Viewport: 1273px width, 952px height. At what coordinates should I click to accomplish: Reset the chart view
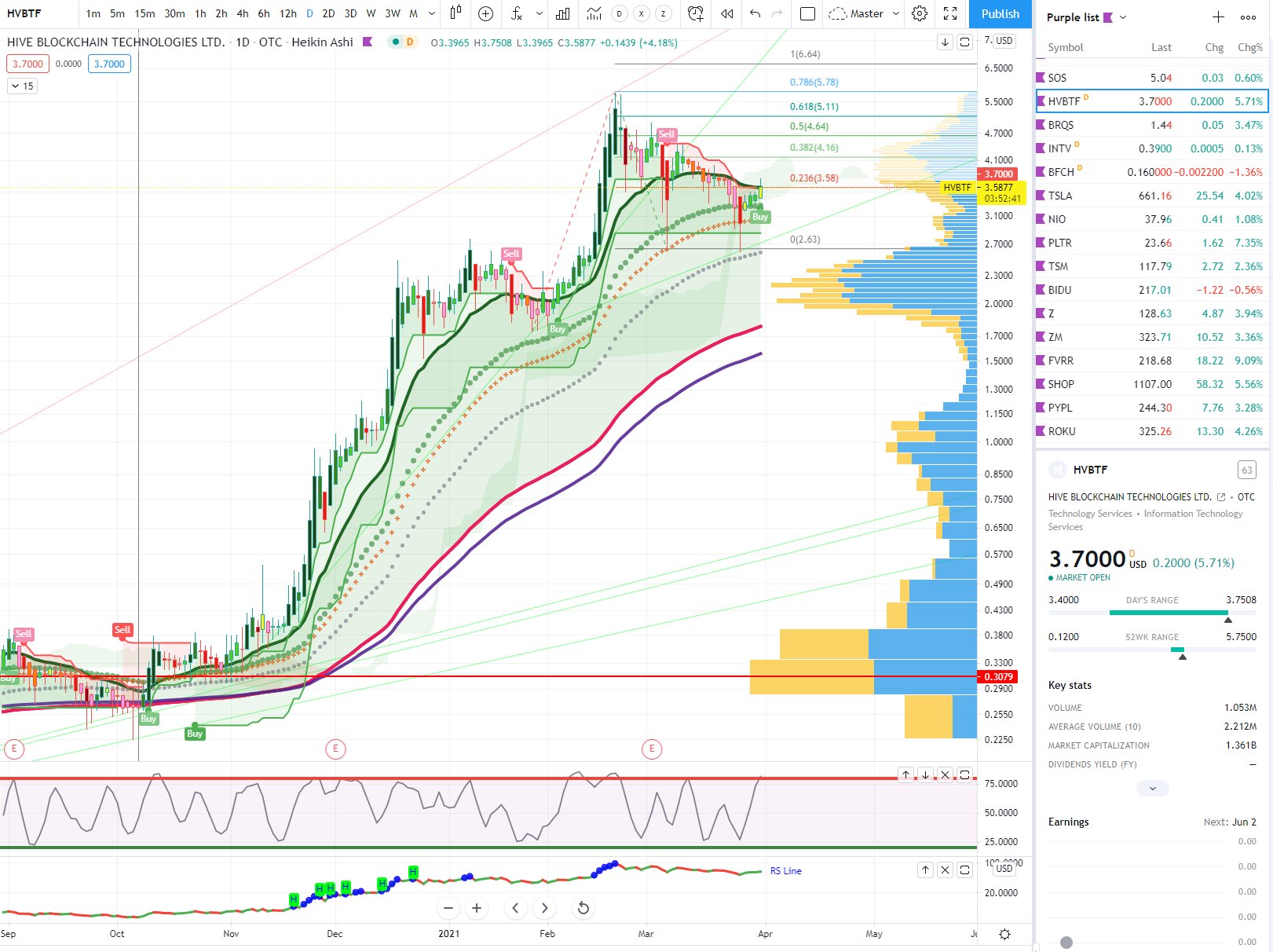(583, 908)
